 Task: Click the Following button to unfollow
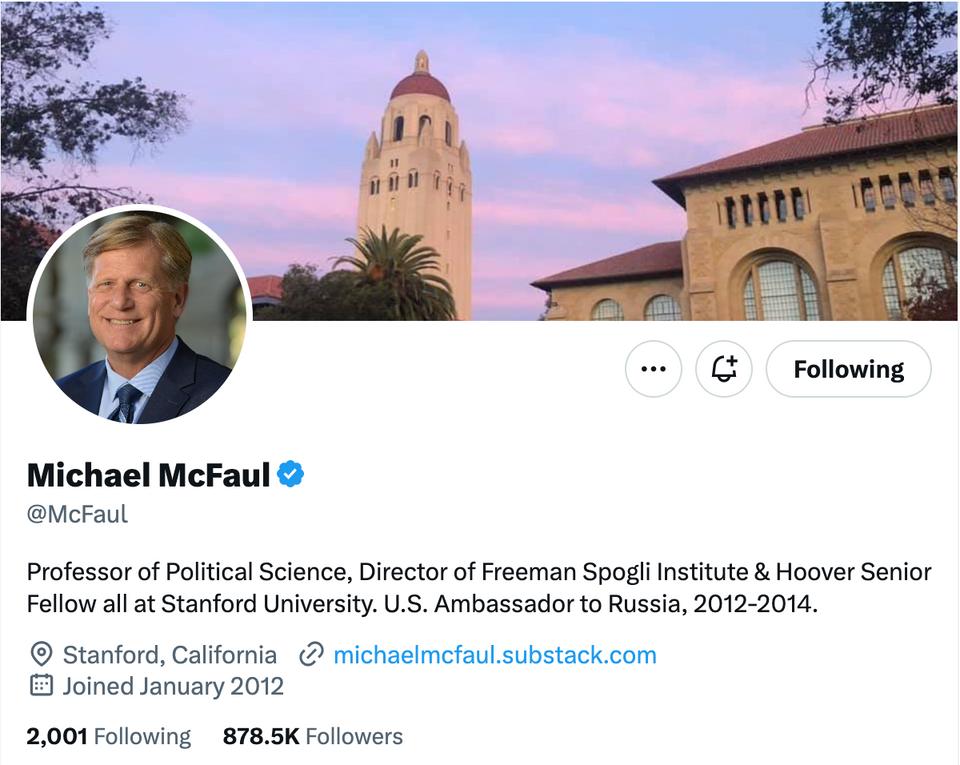[848, 369]
